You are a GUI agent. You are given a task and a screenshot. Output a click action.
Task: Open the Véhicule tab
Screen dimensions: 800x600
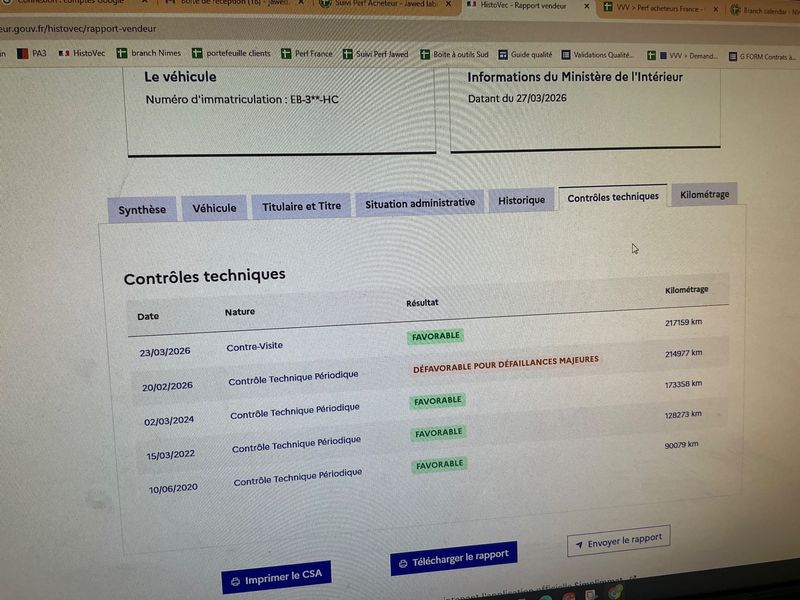tap(214, 208)
